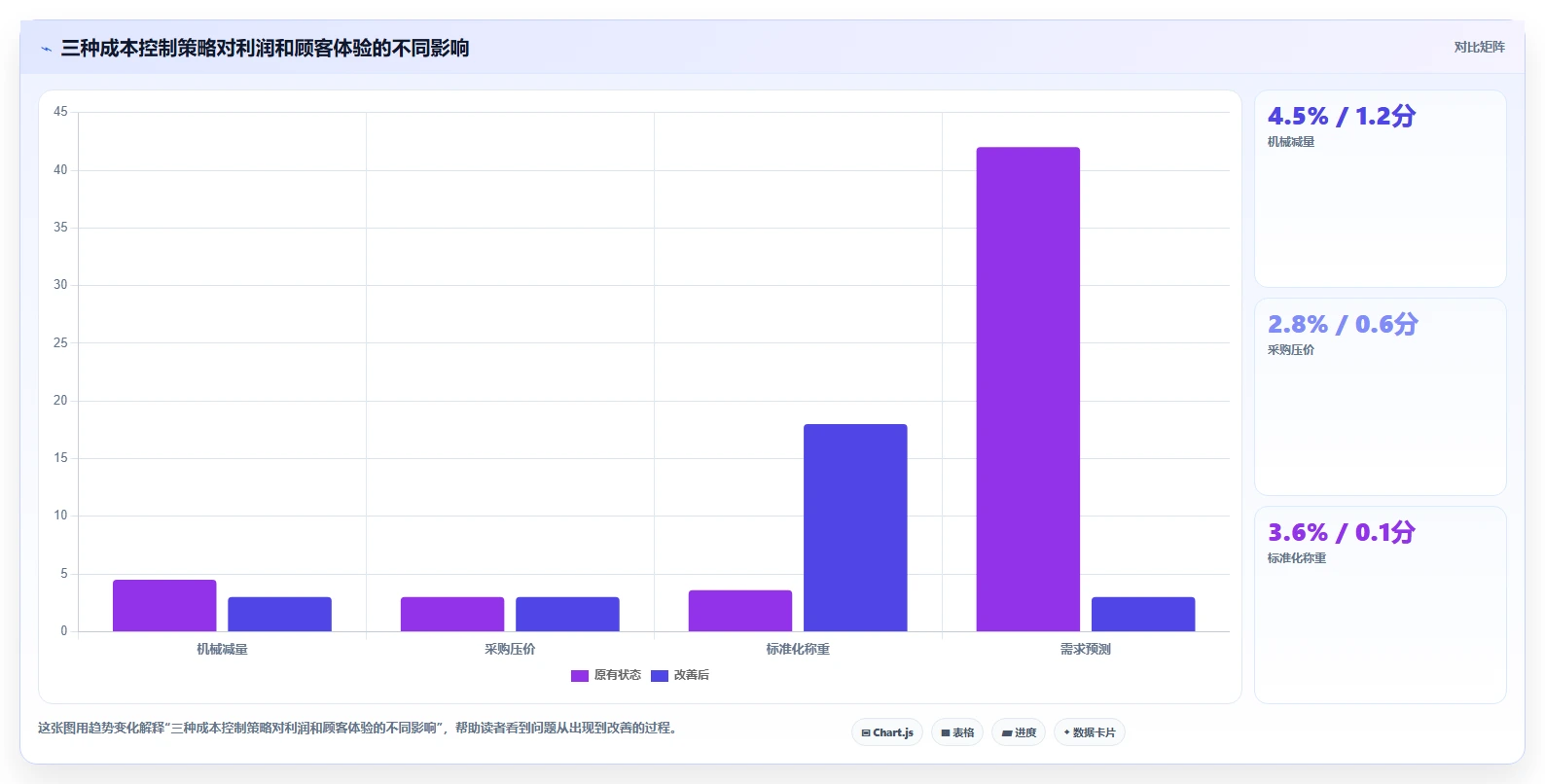Click the y-axis value 20
Screen dimensions: 1545x784
pyautogui.click(x=60, y=400)
